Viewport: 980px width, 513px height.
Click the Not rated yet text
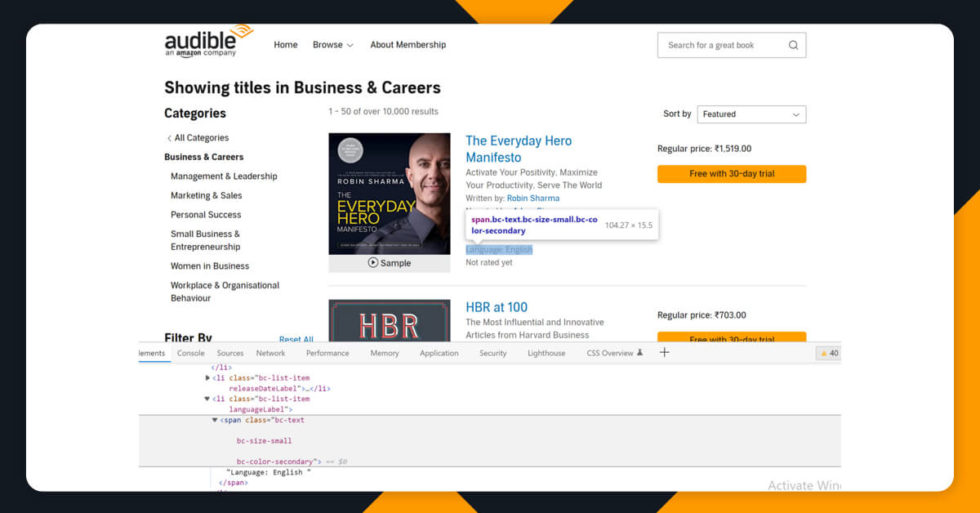click(x=489, y=263)
